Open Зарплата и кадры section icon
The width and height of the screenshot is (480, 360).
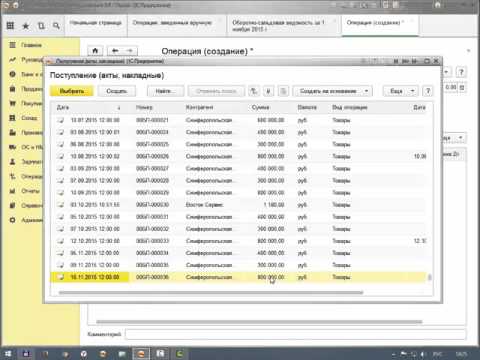tap(13, 162)
